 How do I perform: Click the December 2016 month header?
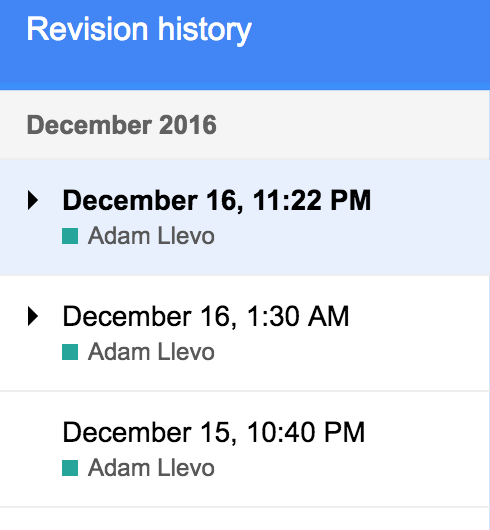click(x=122, y=125)
